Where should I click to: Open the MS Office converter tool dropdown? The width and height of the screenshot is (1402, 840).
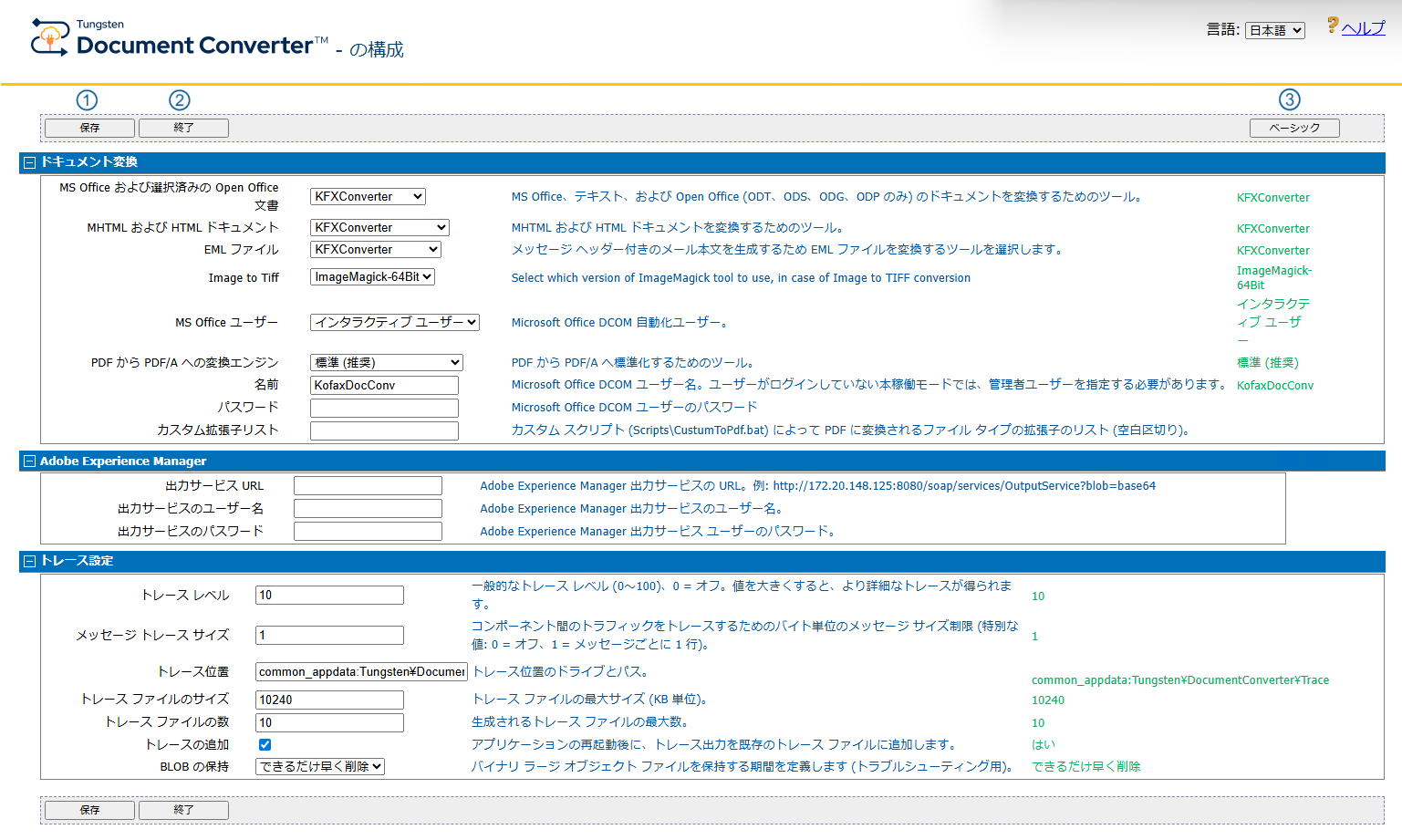tap(368, 196)
